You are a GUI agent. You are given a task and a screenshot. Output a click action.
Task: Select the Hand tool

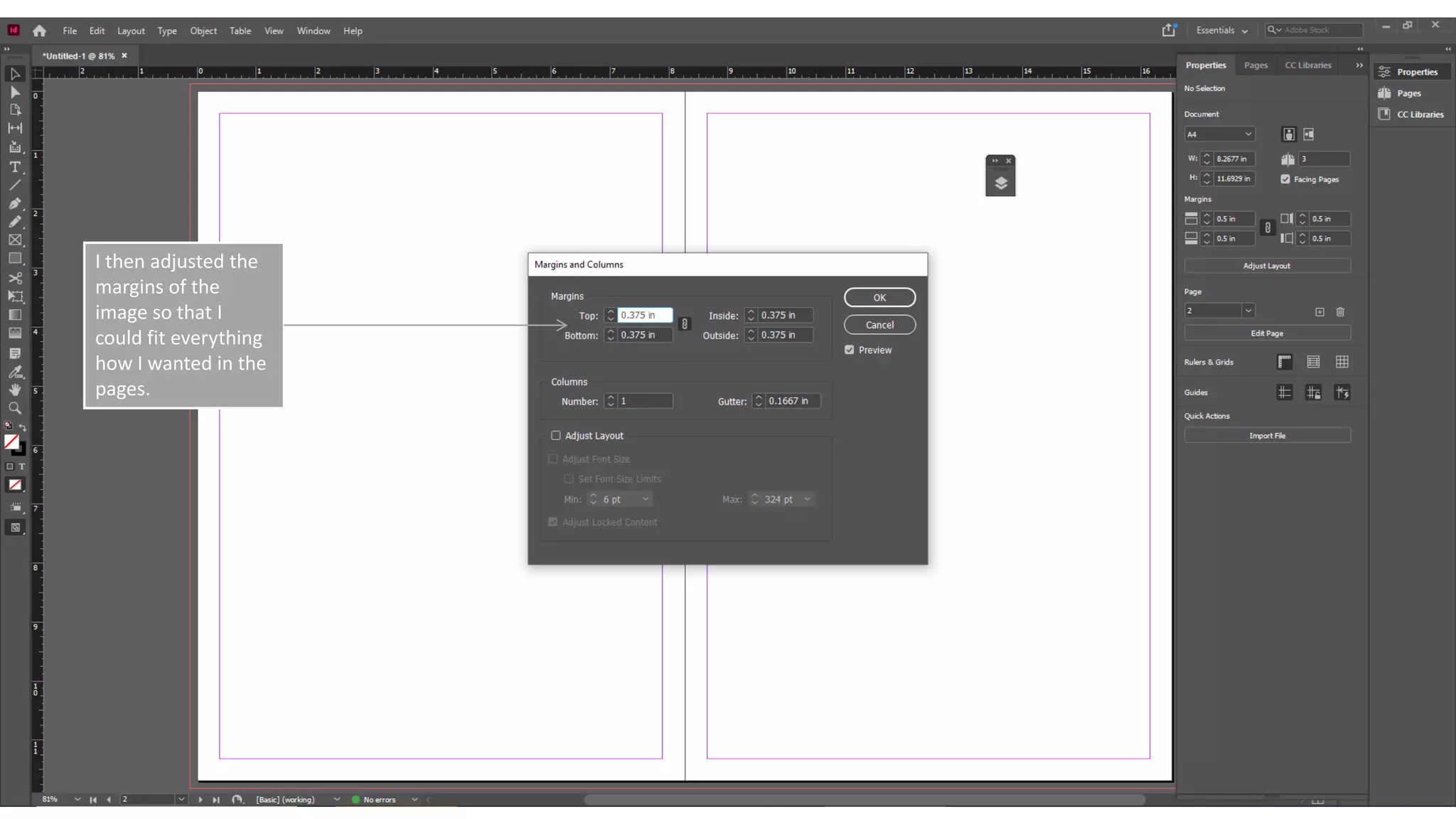coord(15,390)
